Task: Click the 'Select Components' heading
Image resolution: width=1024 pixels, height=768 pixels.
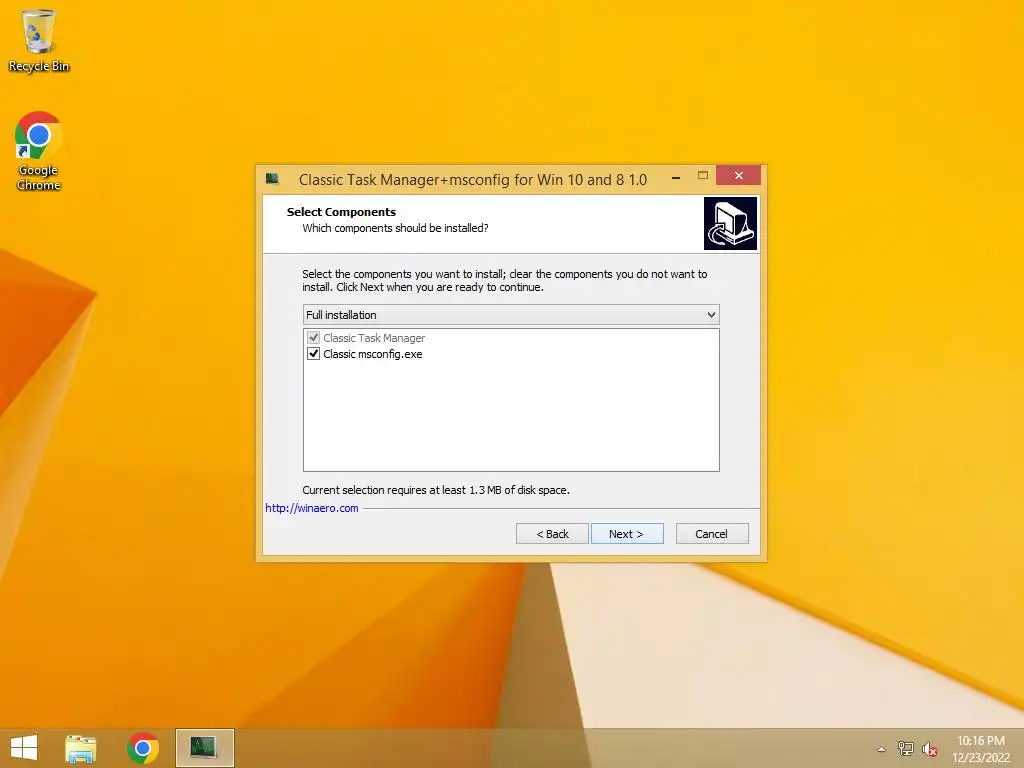Action: 341,212
